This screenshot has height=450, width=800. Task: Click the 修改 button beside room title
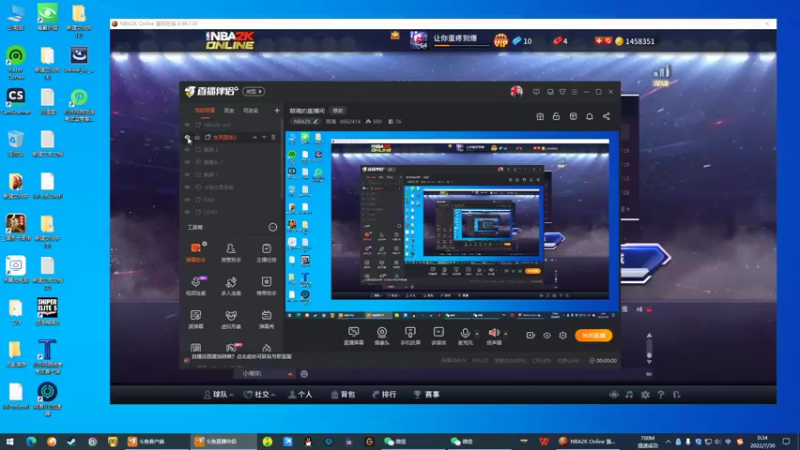click(x=338, y=111)
